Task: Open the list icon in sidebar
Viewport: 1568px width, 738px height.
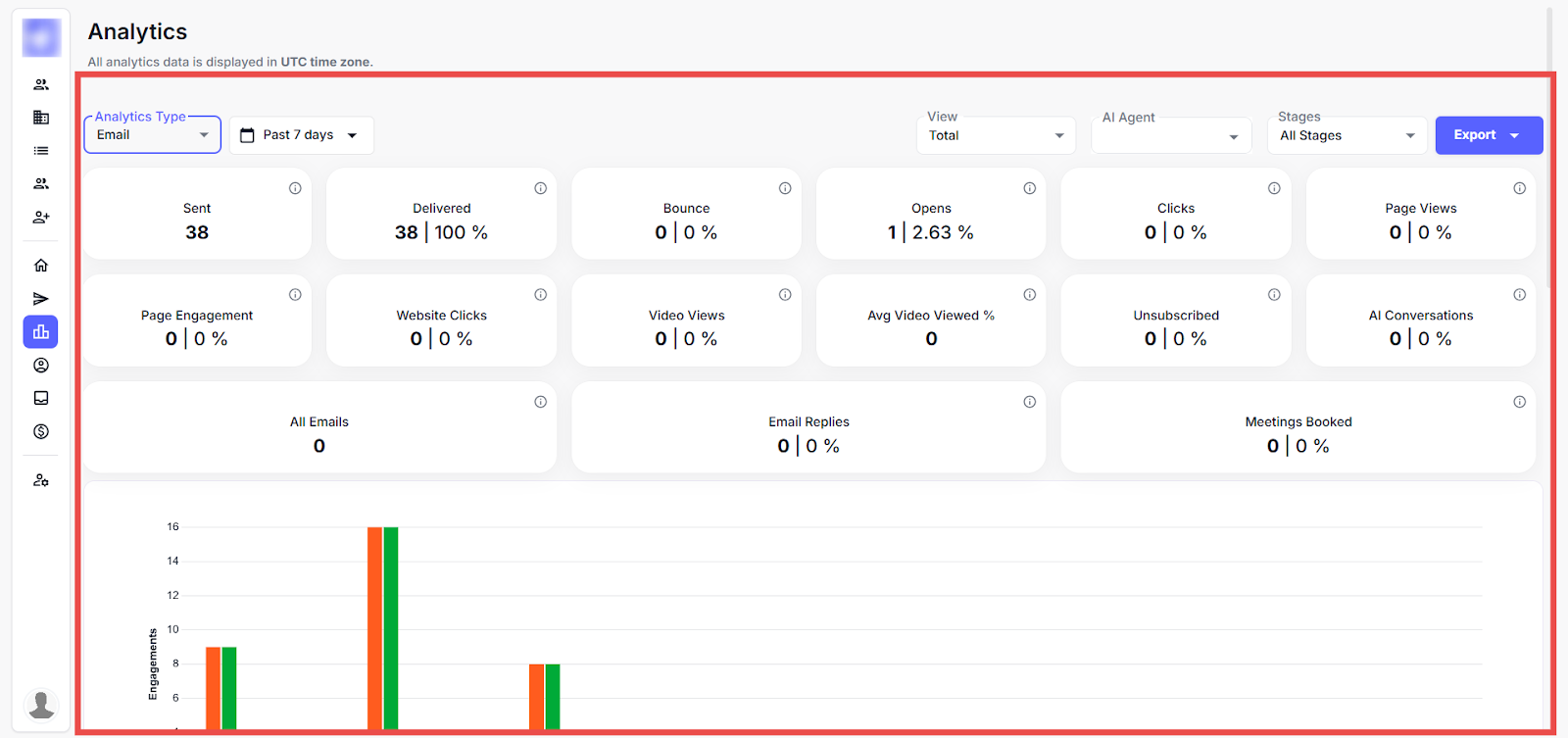Action: [41, 151]
